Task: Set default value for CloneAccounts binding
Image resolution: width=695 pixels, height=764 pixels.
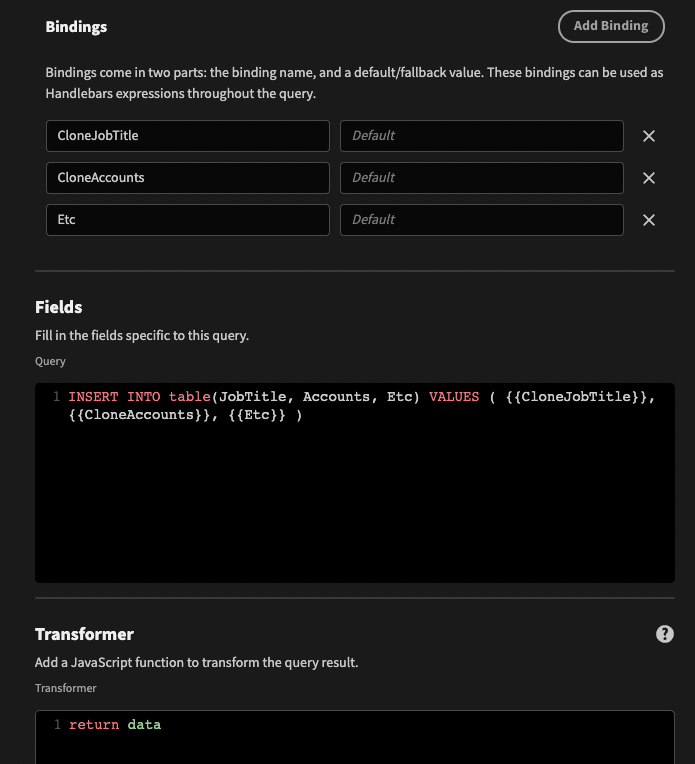Action: pyautogui.click(x=482, y=178)
